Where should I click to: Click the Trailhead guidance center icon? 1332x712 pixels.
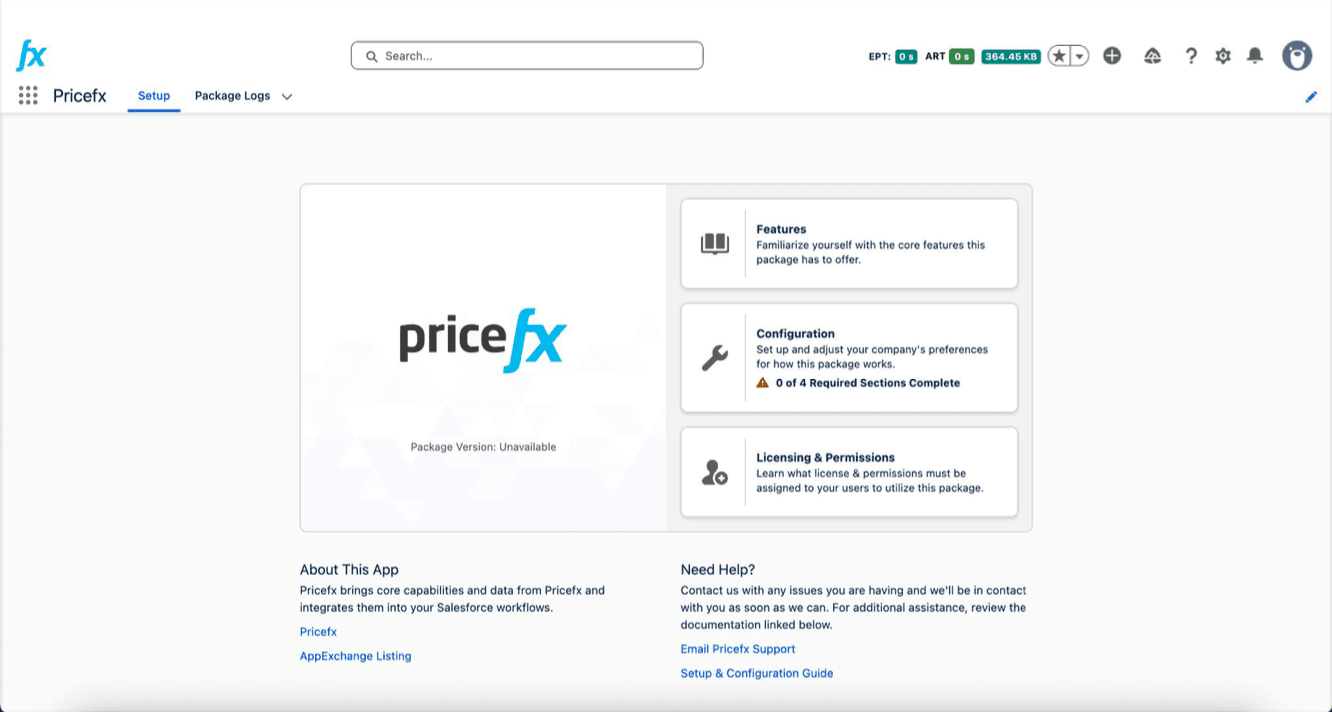pyautogui.click(x=1152, y=56)
